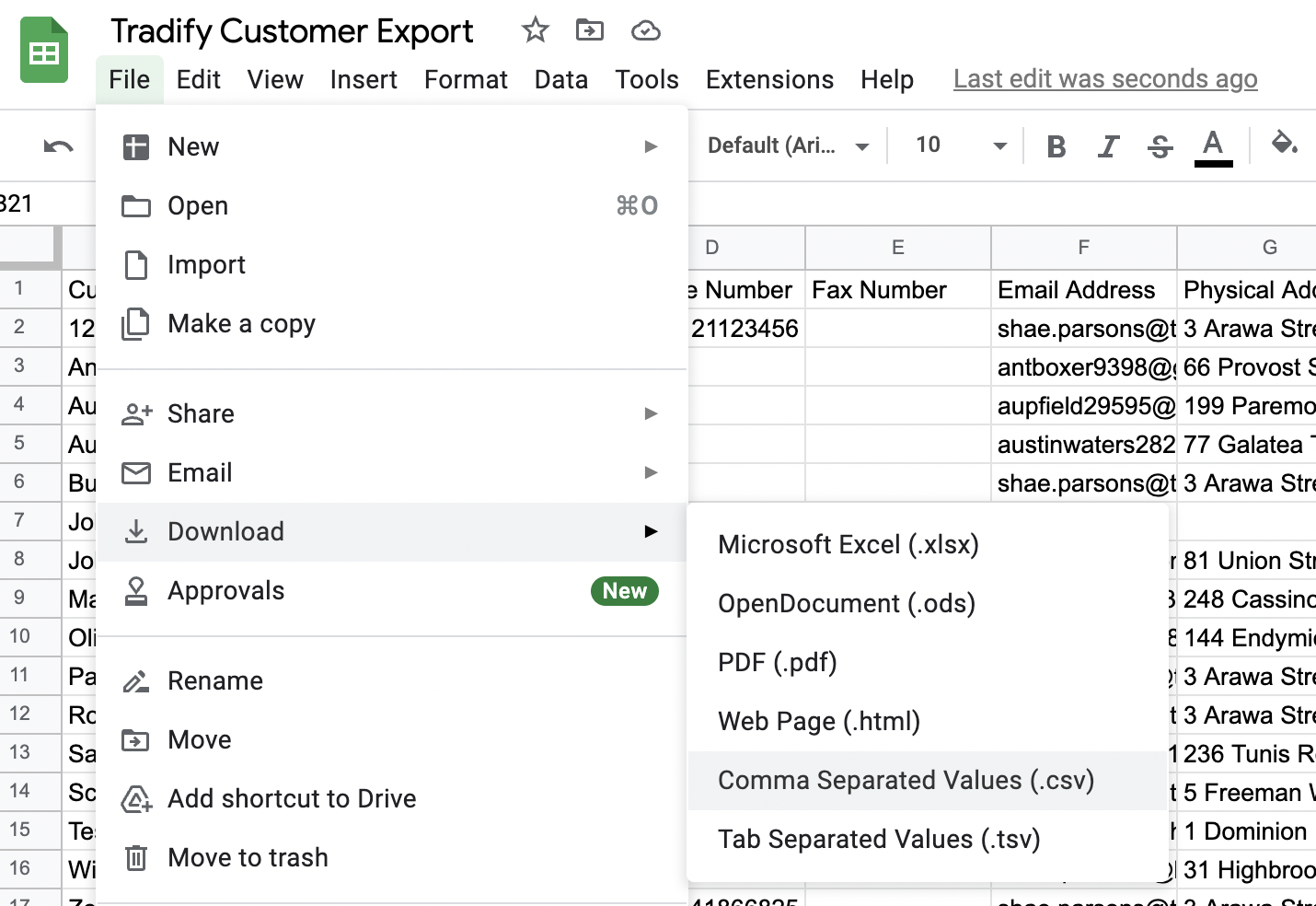Choose Make a copy from File menu
This screenshot has height=906, width=1316.
[x=392, y=324]
